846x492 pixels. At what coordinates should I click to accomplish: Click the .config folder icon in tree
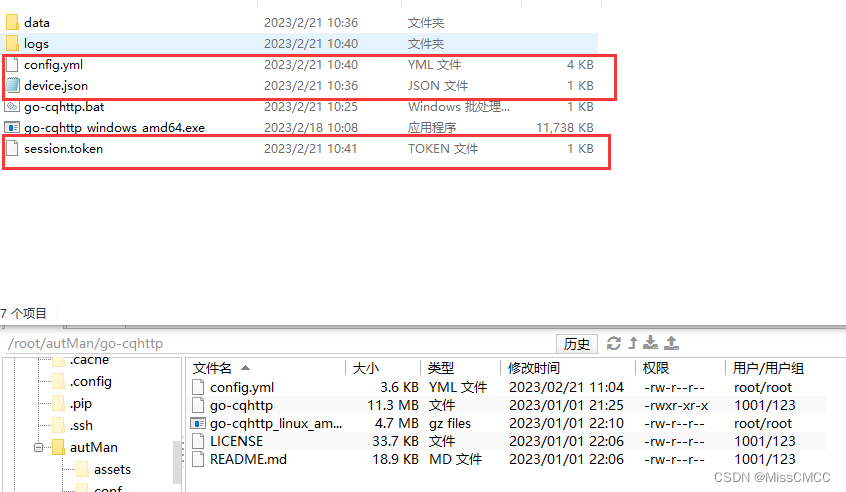59,381
